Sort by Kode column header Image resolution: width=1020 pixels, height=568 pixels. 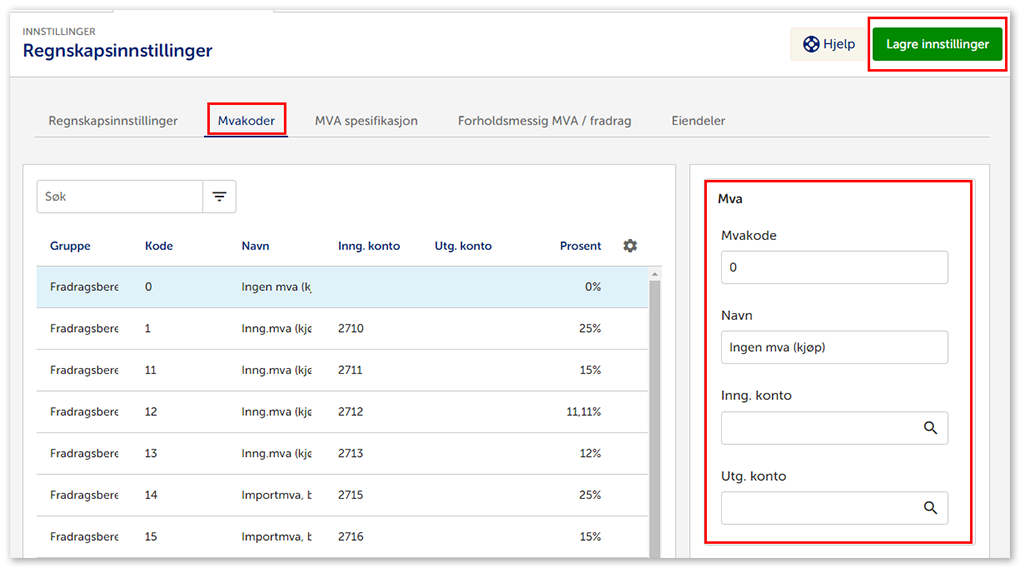coord(159,246)
